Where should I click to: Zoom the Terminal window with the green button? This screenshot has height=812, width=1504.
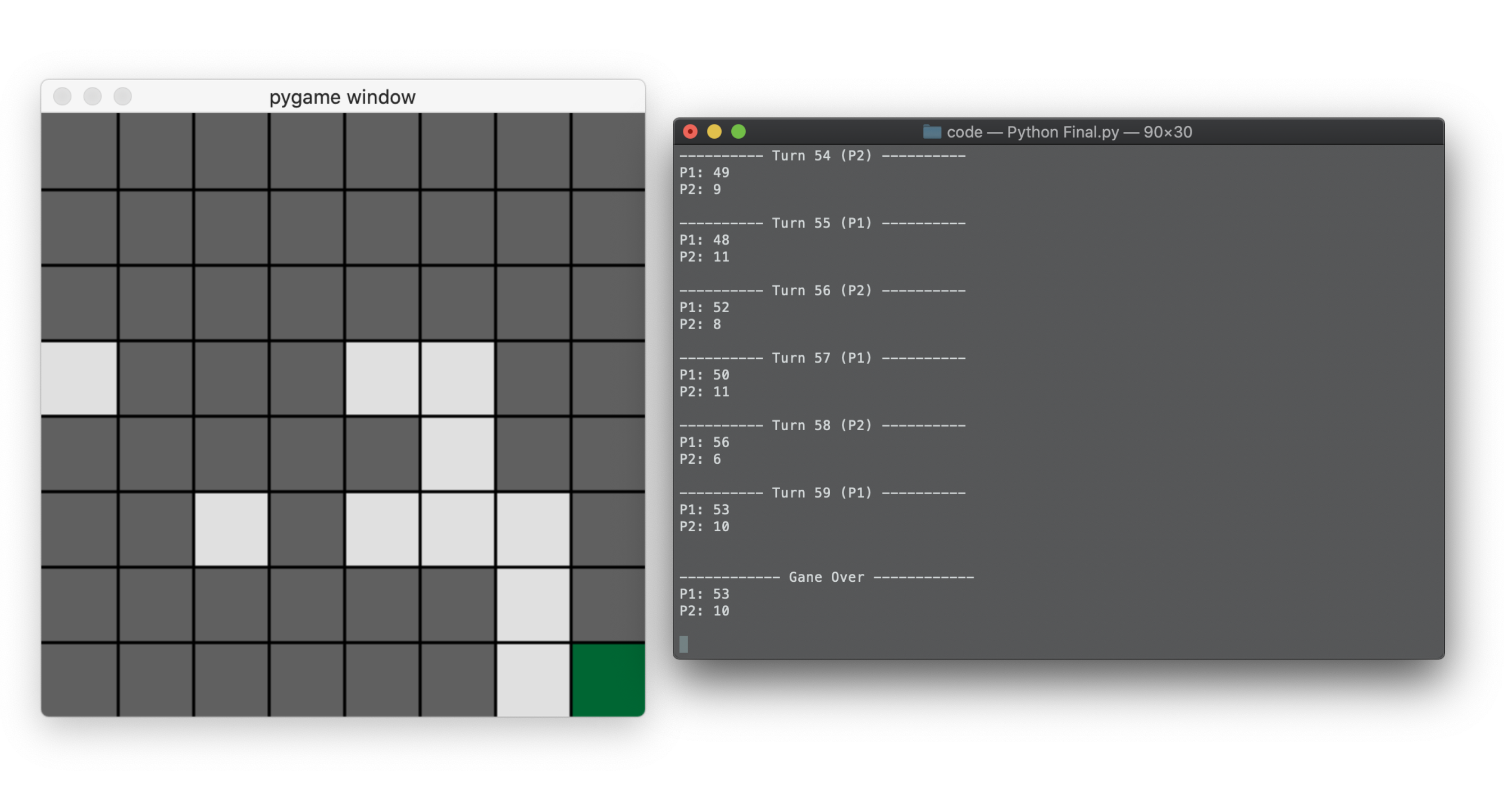coord(738,132)
